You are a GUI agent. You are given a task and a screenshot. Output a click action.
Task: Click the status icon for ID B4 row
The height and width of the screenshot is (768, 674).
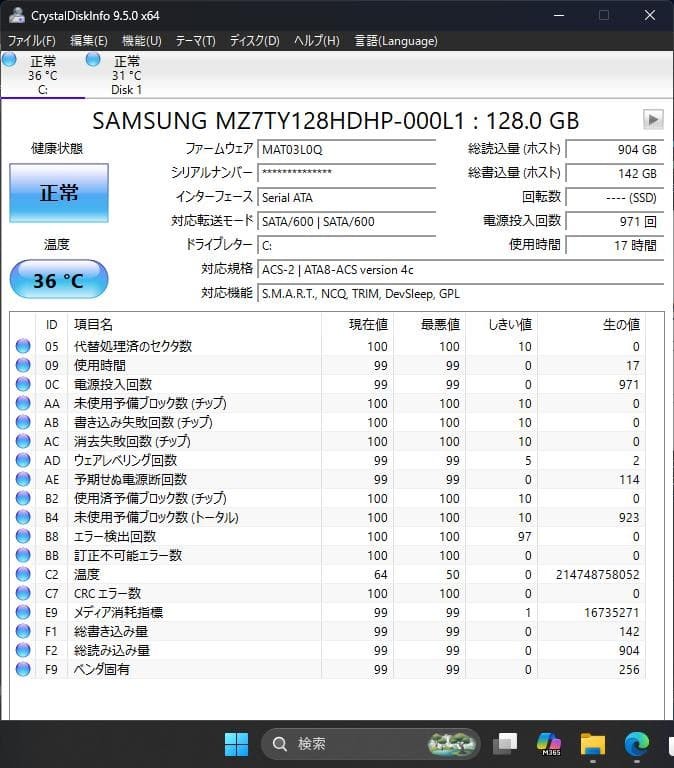(23, 517)
